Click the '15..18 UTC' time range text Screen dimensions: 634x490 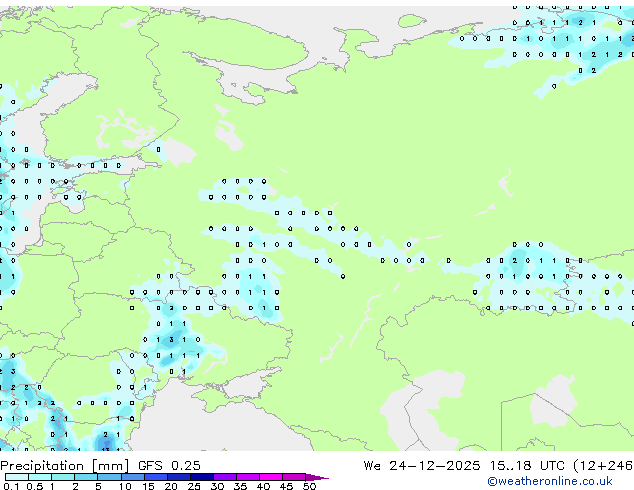coord(527,465)
